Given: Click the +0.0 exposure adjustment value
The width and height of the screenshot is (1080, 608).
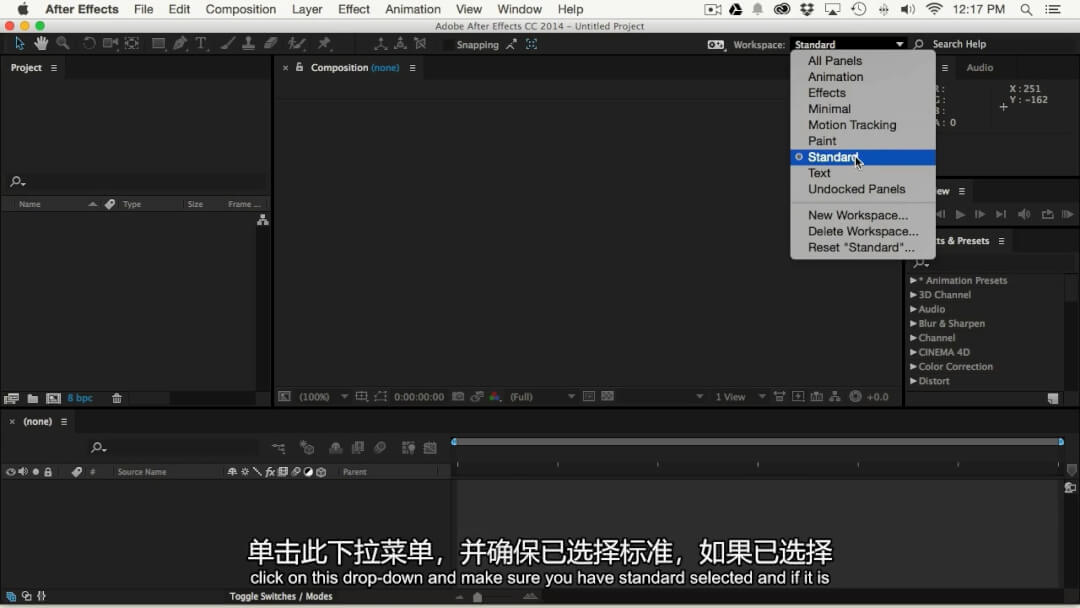Looking at the screenshot, I should pyautogui.click(x=878, y=397).
